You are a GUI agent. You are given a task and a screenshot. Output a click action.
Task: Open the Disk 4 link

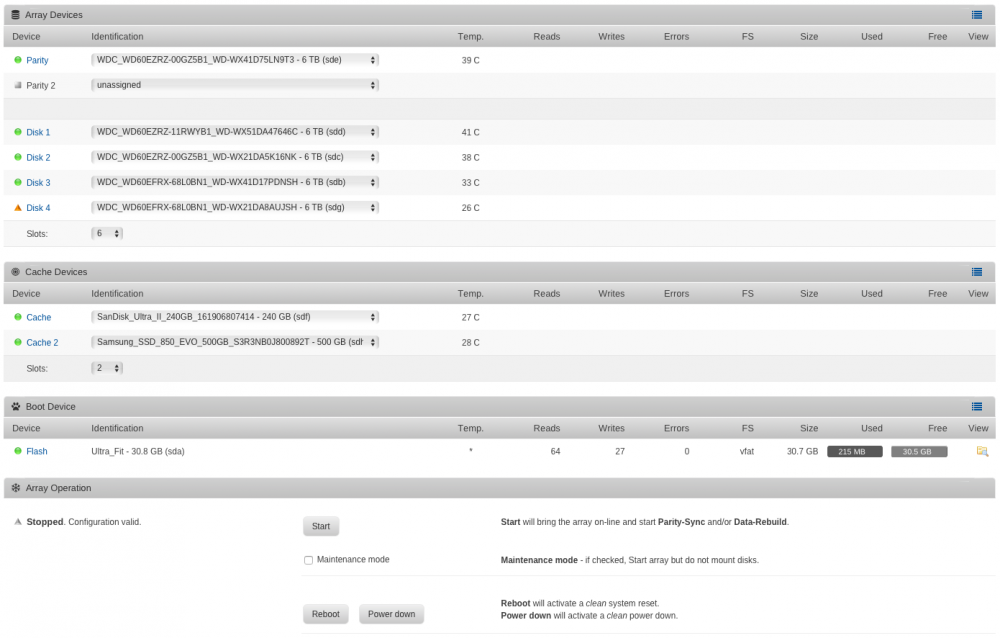pyautogui.click(x=38, y=208)
